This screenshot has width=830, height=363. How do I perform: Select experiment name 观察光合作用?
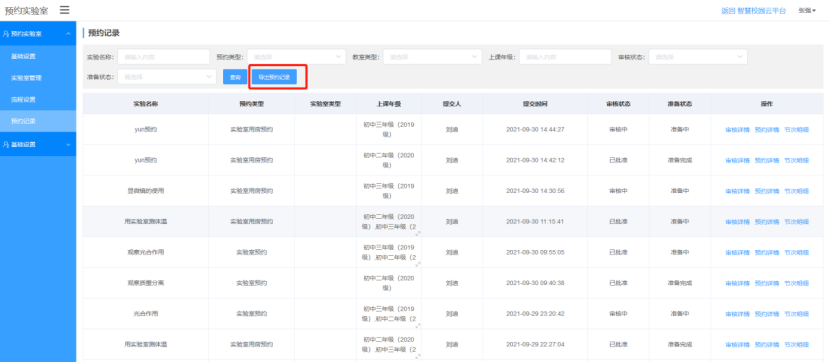click(146, 252)
